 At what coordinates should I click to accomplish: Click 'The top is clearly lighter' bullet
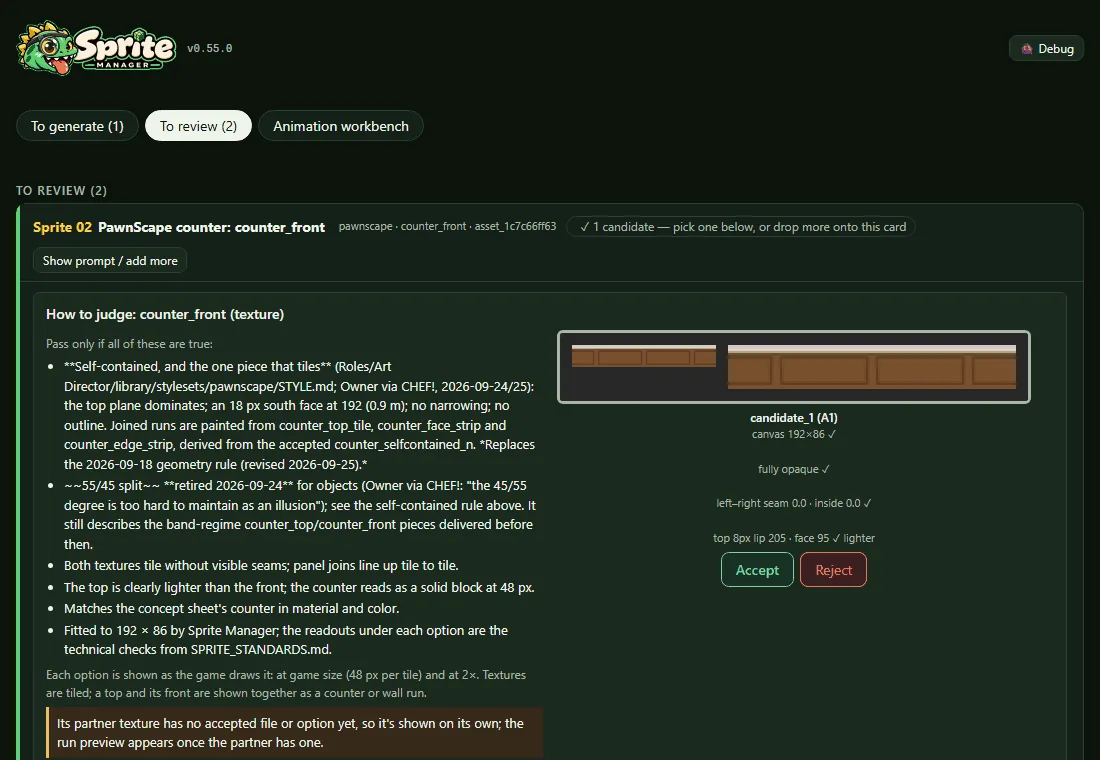299,587
